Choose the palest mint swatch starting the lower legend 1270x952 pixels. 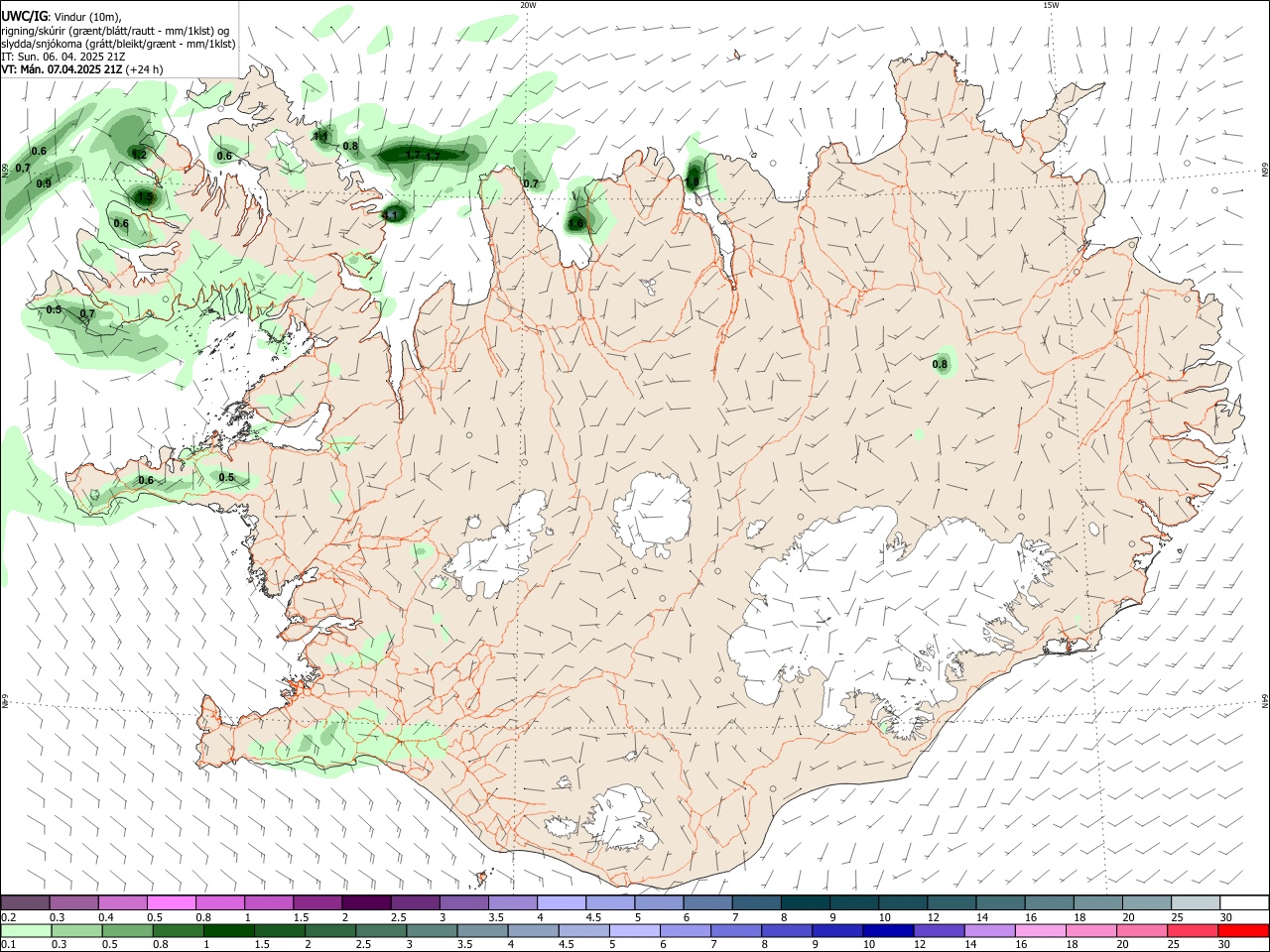26,931
